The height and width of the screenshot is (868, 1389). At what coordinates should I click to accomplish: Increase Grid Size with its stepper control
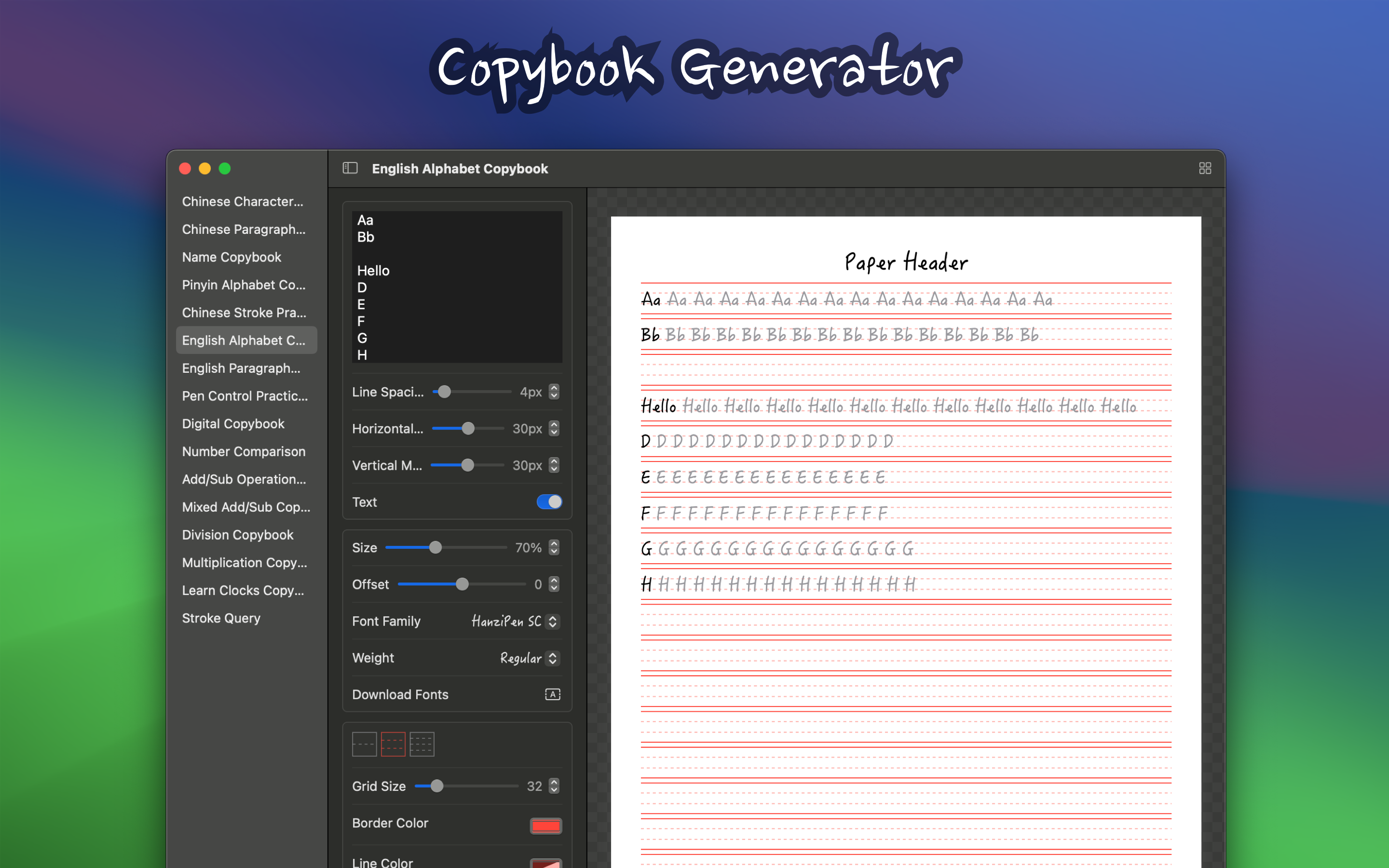tap(553, 783)
